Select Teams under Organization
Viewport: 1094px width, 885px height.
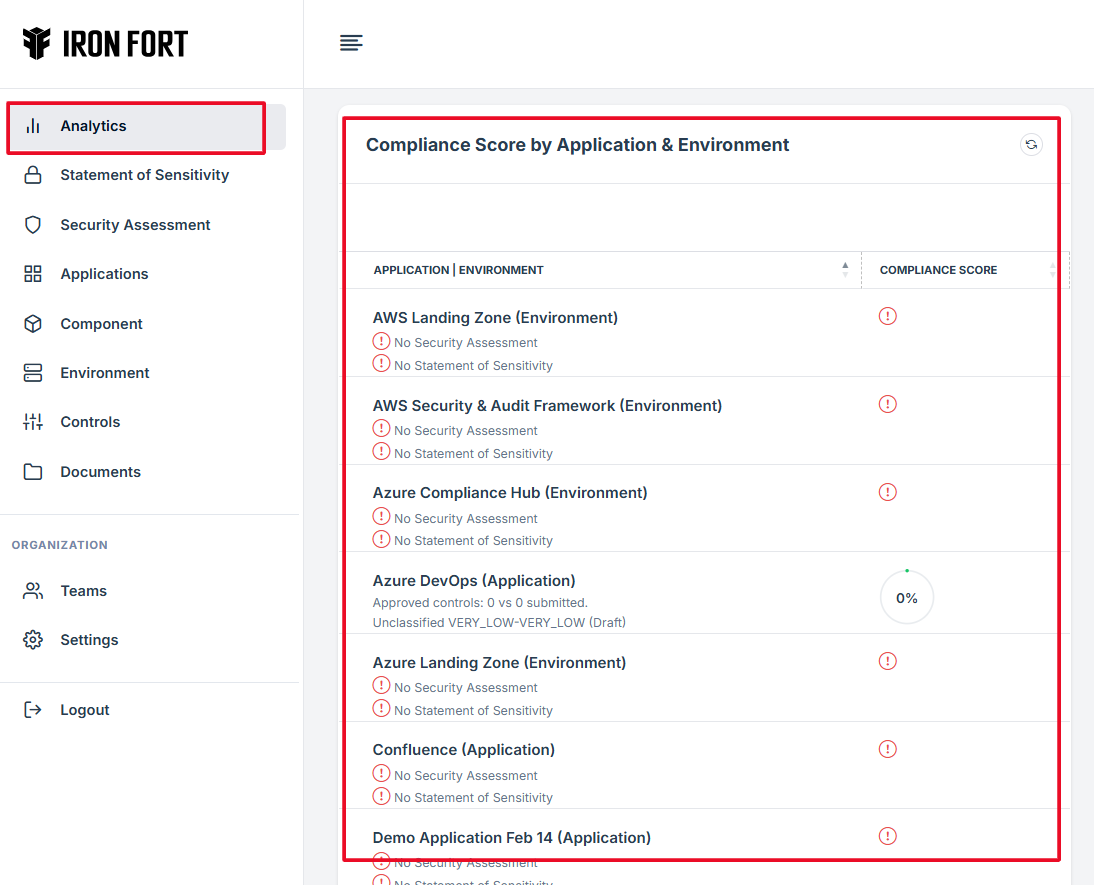(83, 591)
